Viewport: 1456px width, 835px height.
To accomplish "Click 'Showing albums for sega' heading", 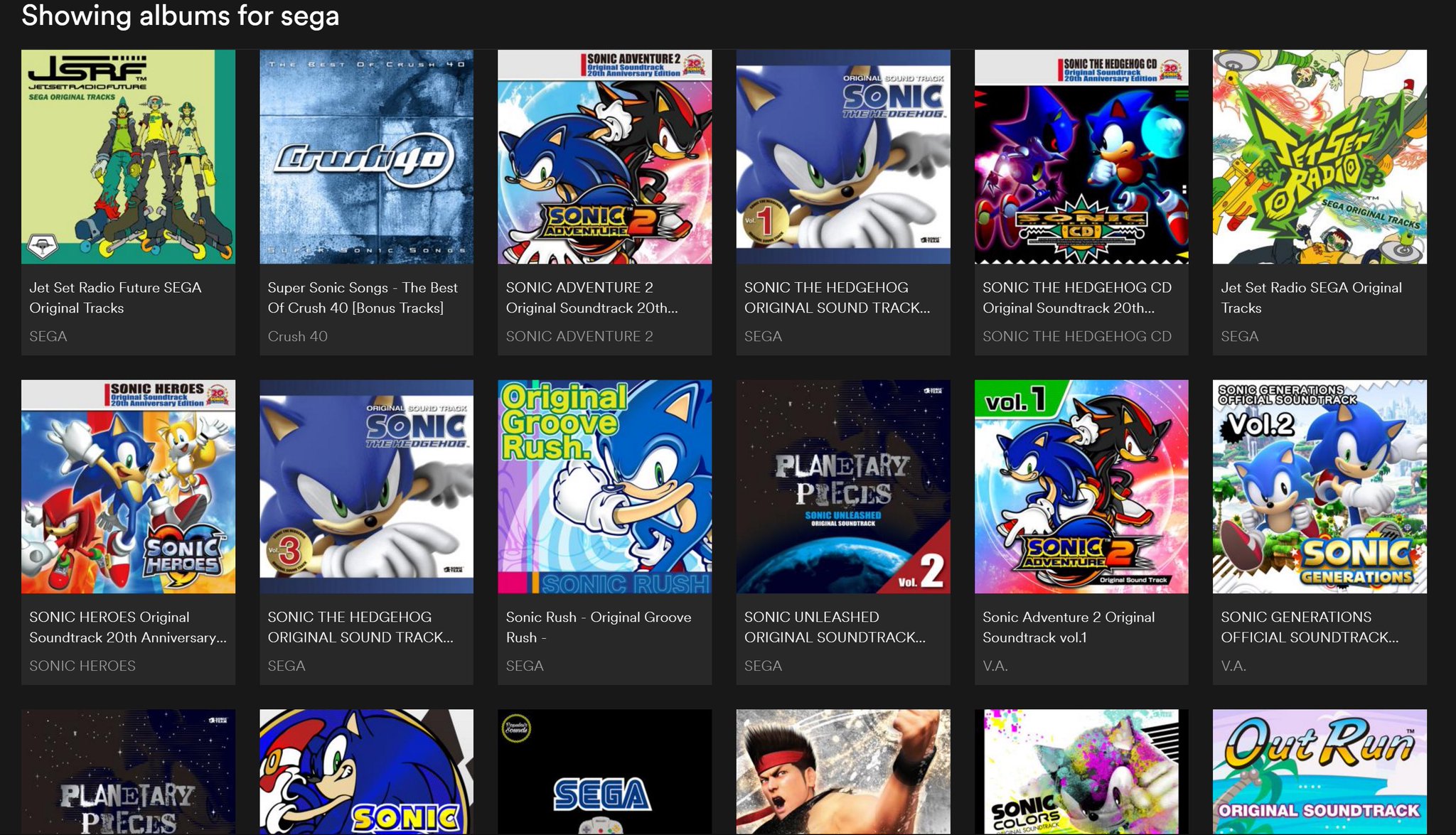I will pyautogui.click(x=180, y=16).
